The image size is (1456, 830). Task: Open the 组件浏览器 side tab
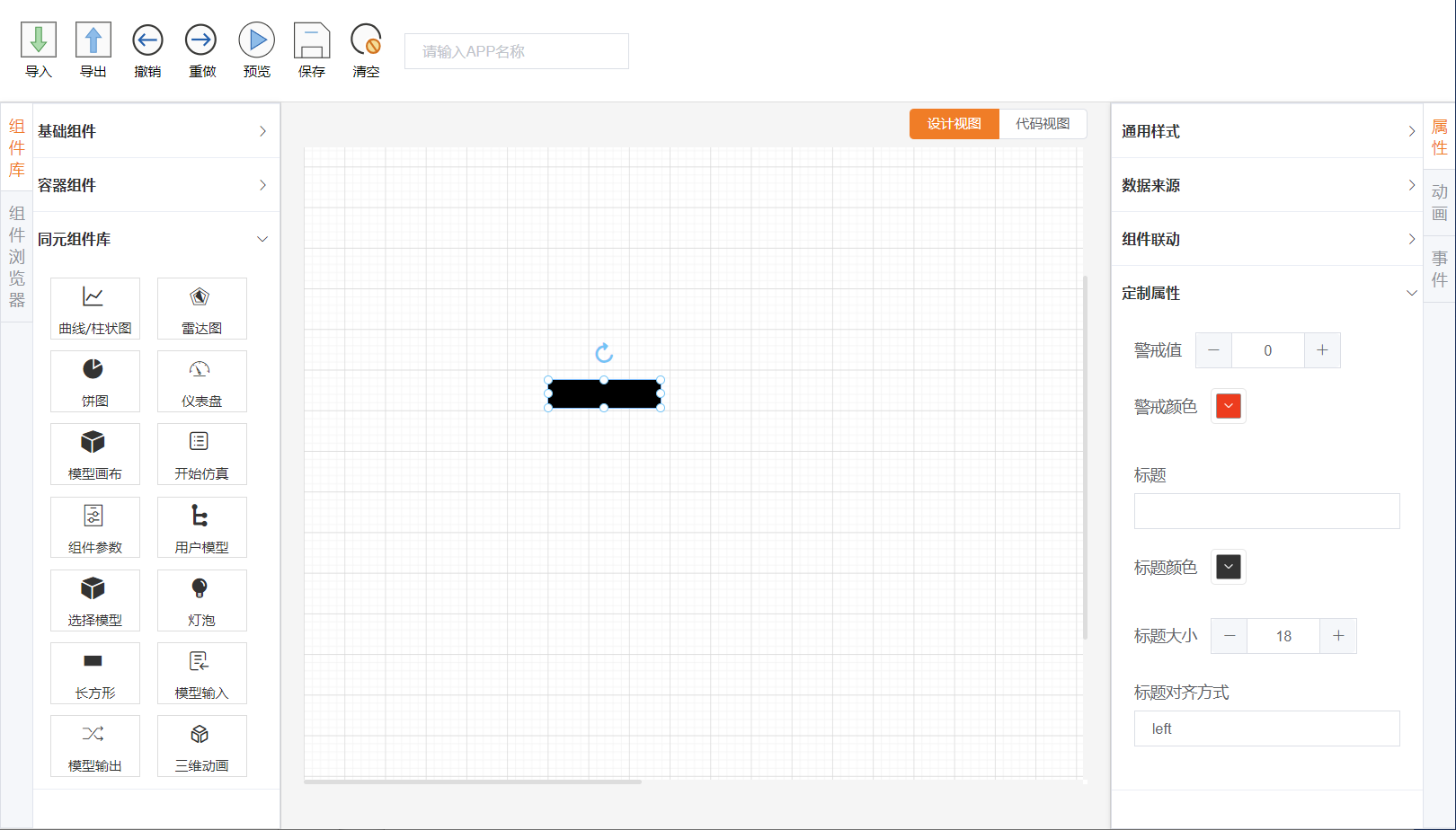click(x=16, y=257)
